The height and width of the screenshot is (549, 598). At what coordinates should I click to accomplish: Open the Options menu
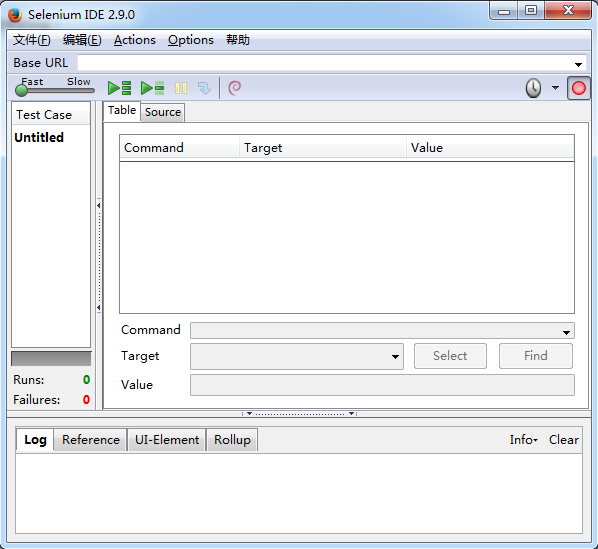(x=191, y=40)
